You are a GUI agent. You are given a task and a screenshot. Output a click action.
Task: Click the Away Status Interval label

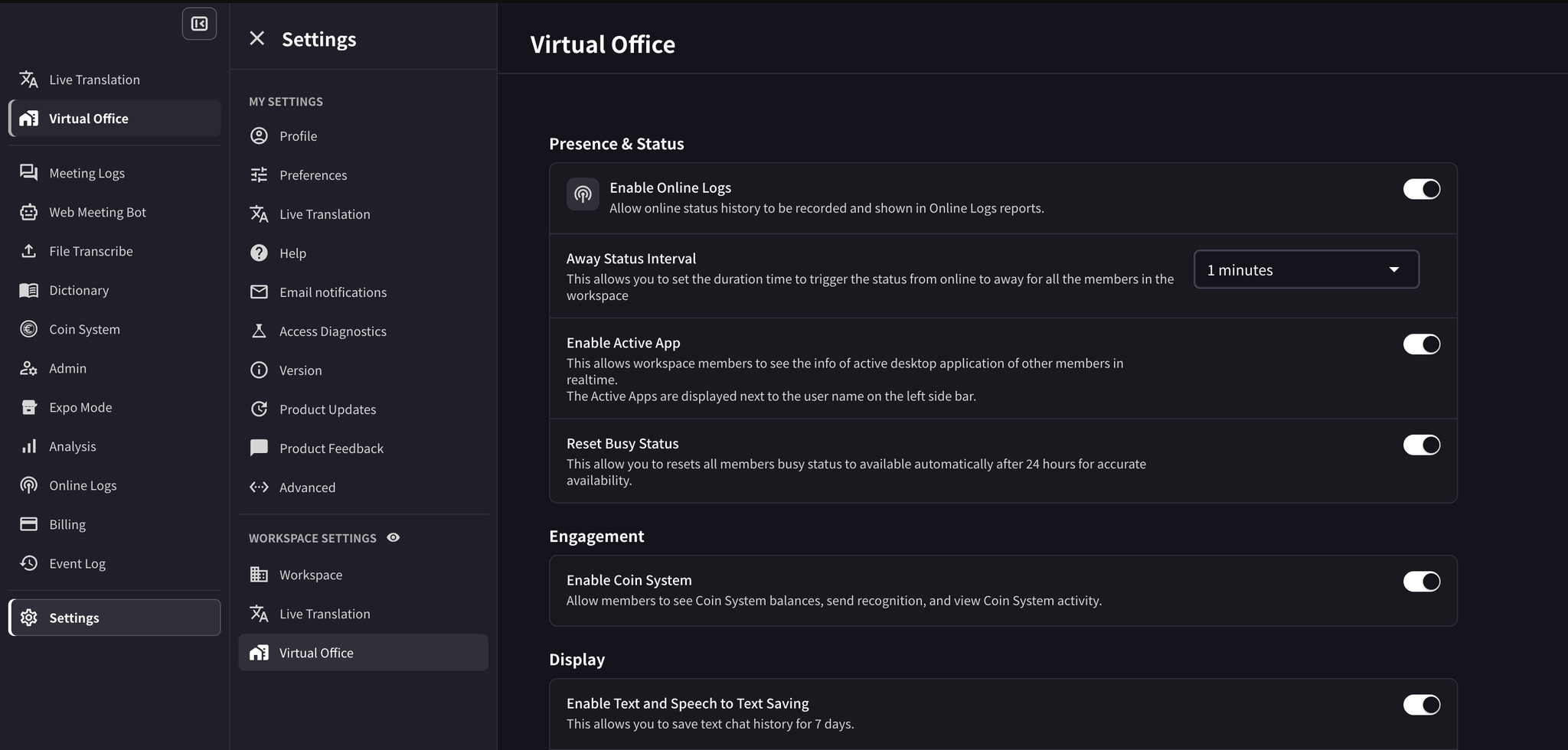(631, 259)
